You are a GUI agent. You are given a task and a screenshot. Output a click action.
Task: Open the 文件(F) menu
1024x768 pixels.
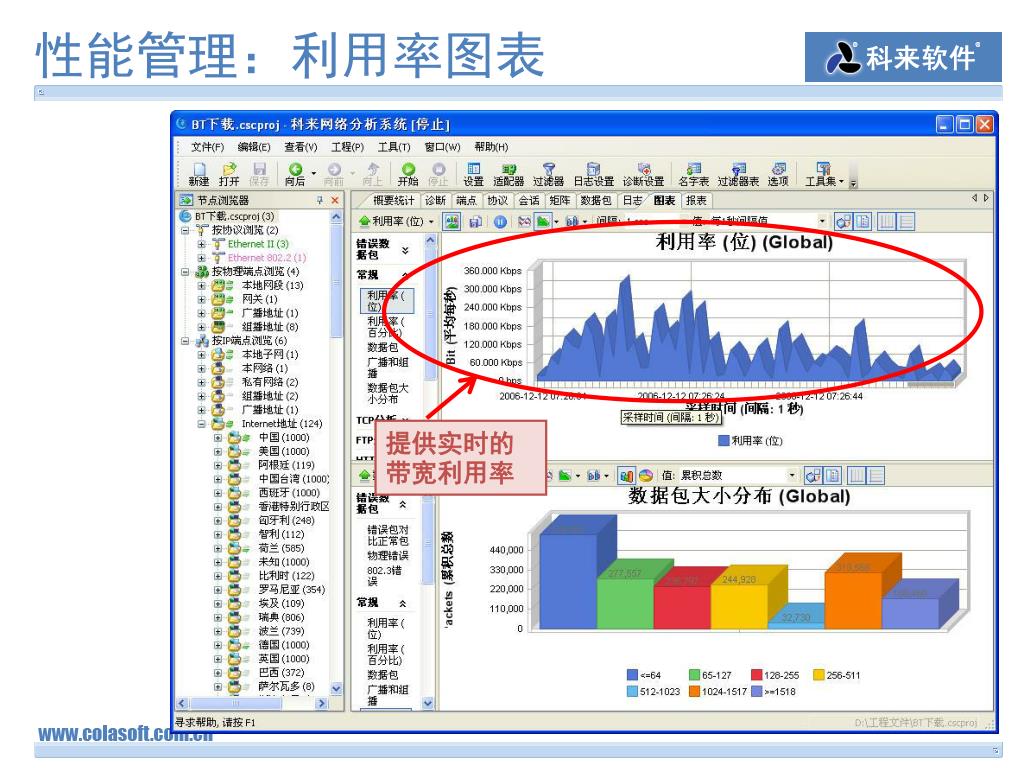tap(207, 147)
